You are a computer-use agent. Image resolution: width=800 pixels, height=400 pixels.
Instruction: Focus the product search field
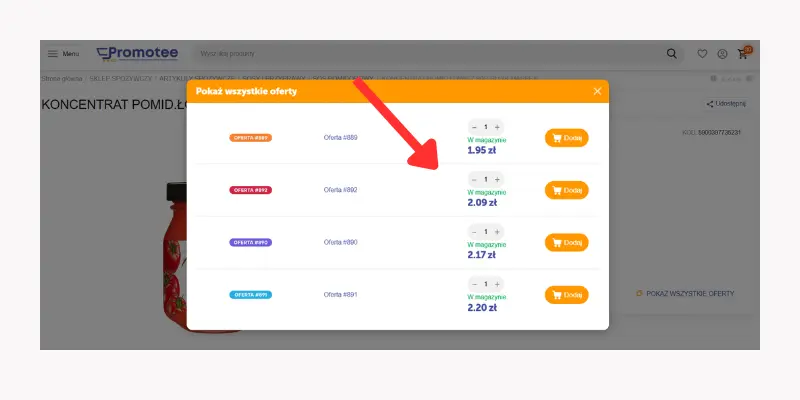point(420,53)
